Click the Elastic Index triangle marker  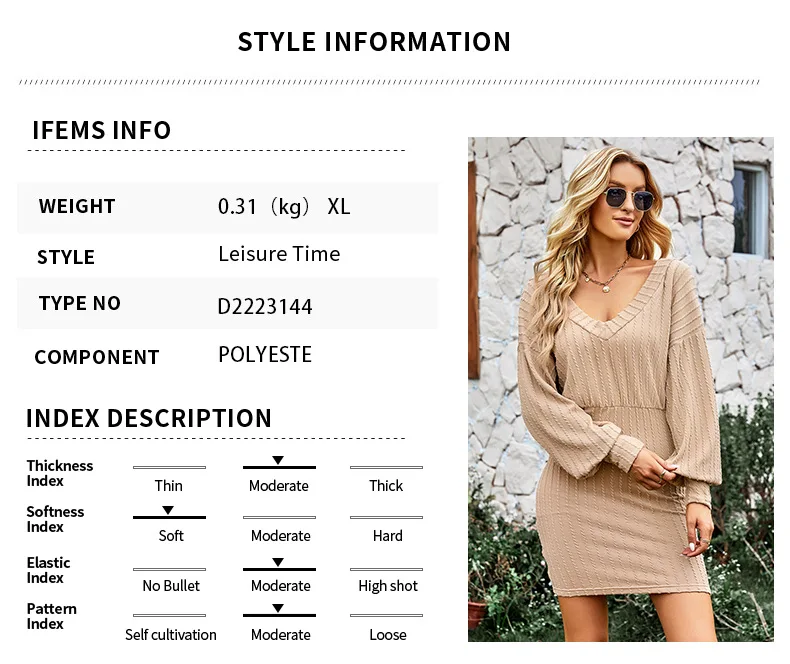click(278, 562)
